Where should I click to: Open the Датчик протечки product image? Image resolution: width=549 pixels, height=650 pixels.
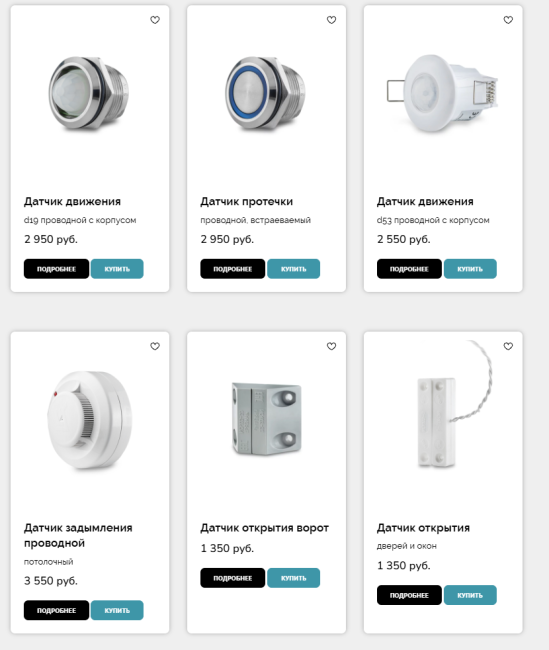click(266, 94)
